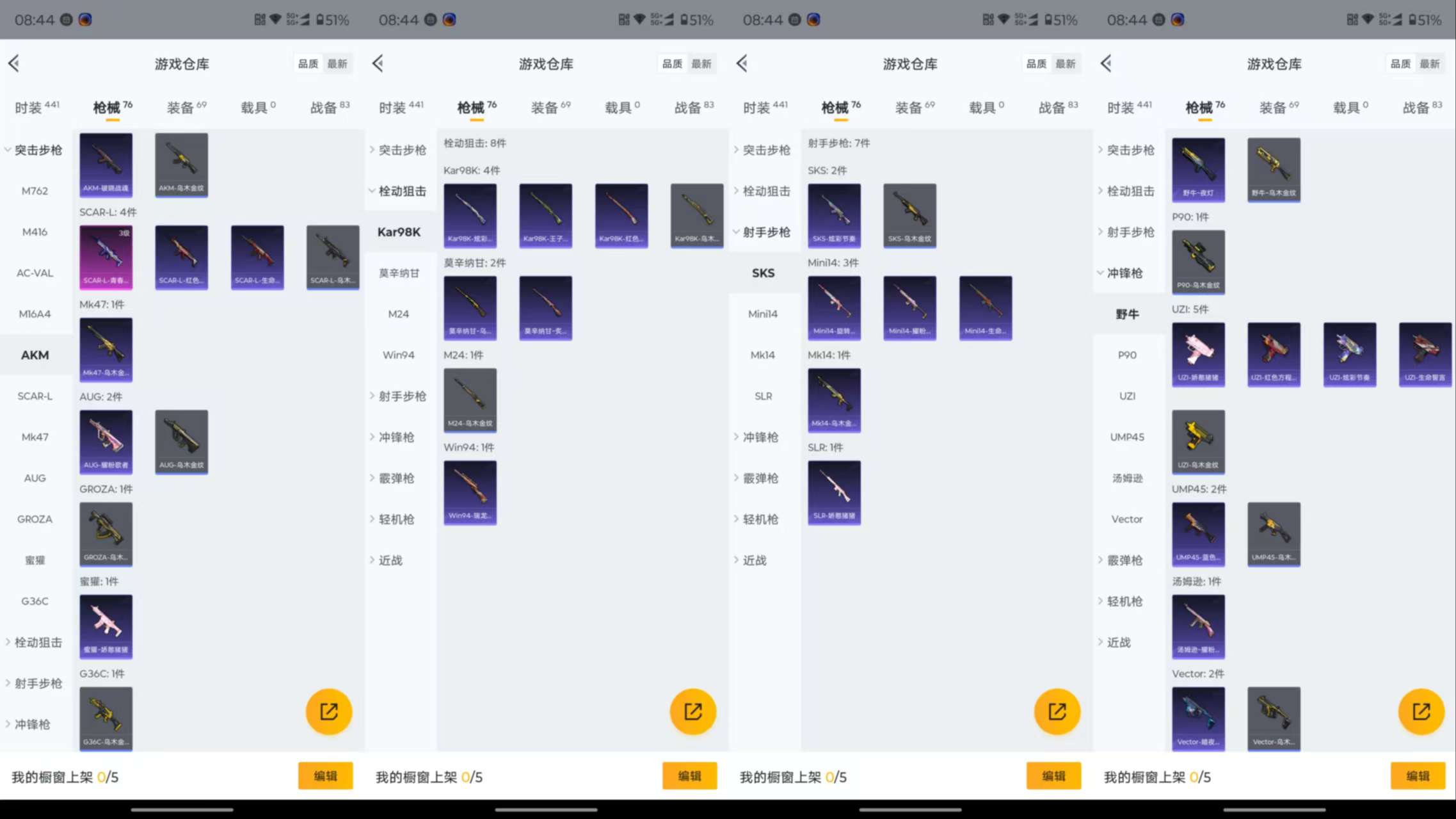Image resolution: width=1456 pixels, height=819 pixels.
Task: Tap the 编辑 button
Action: (x=325, y=775)
